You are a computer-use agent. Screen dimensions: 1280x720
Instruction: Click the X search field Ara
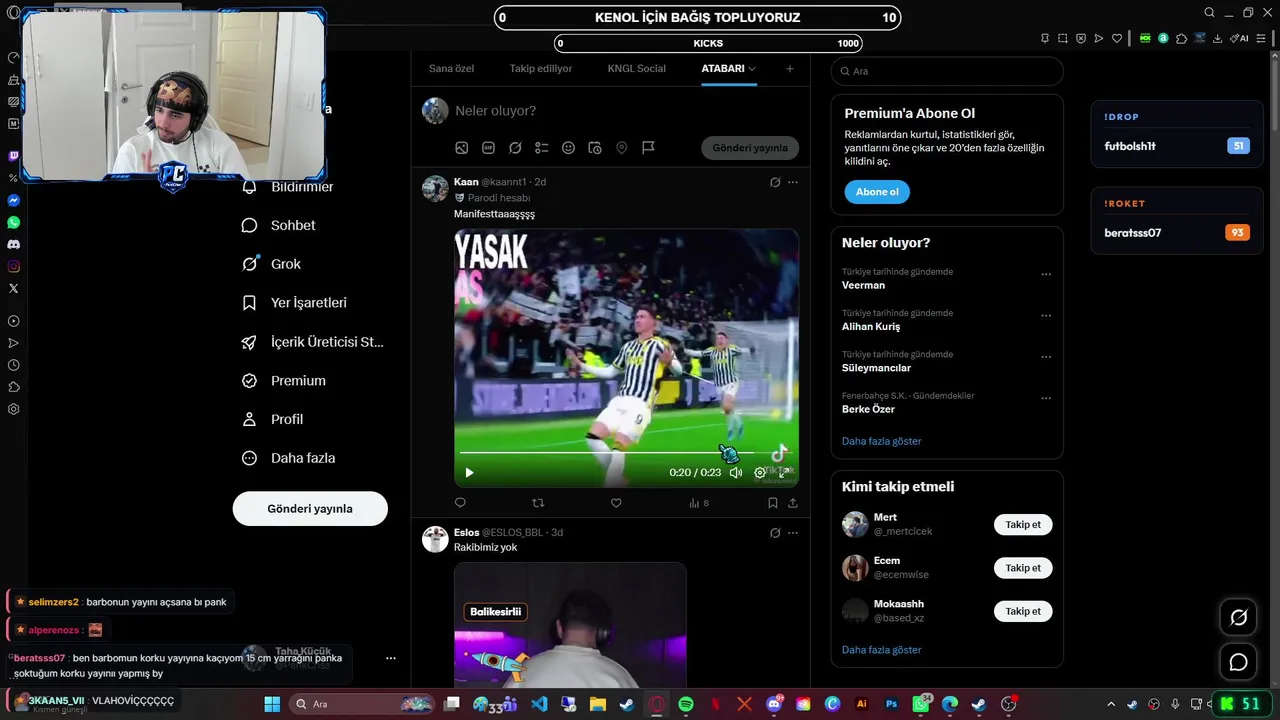pos(947,71)
